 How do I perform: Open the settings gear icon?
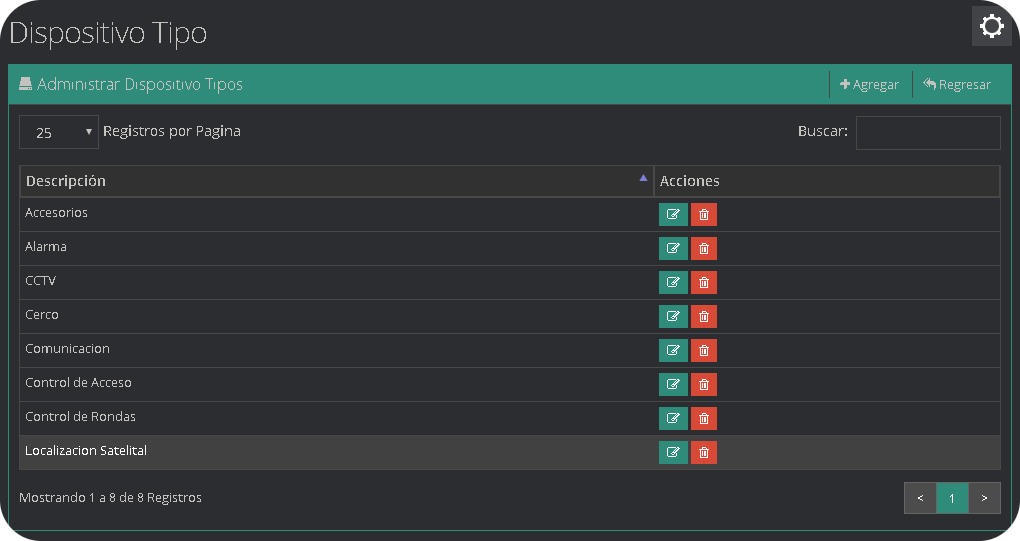(991, 26)
